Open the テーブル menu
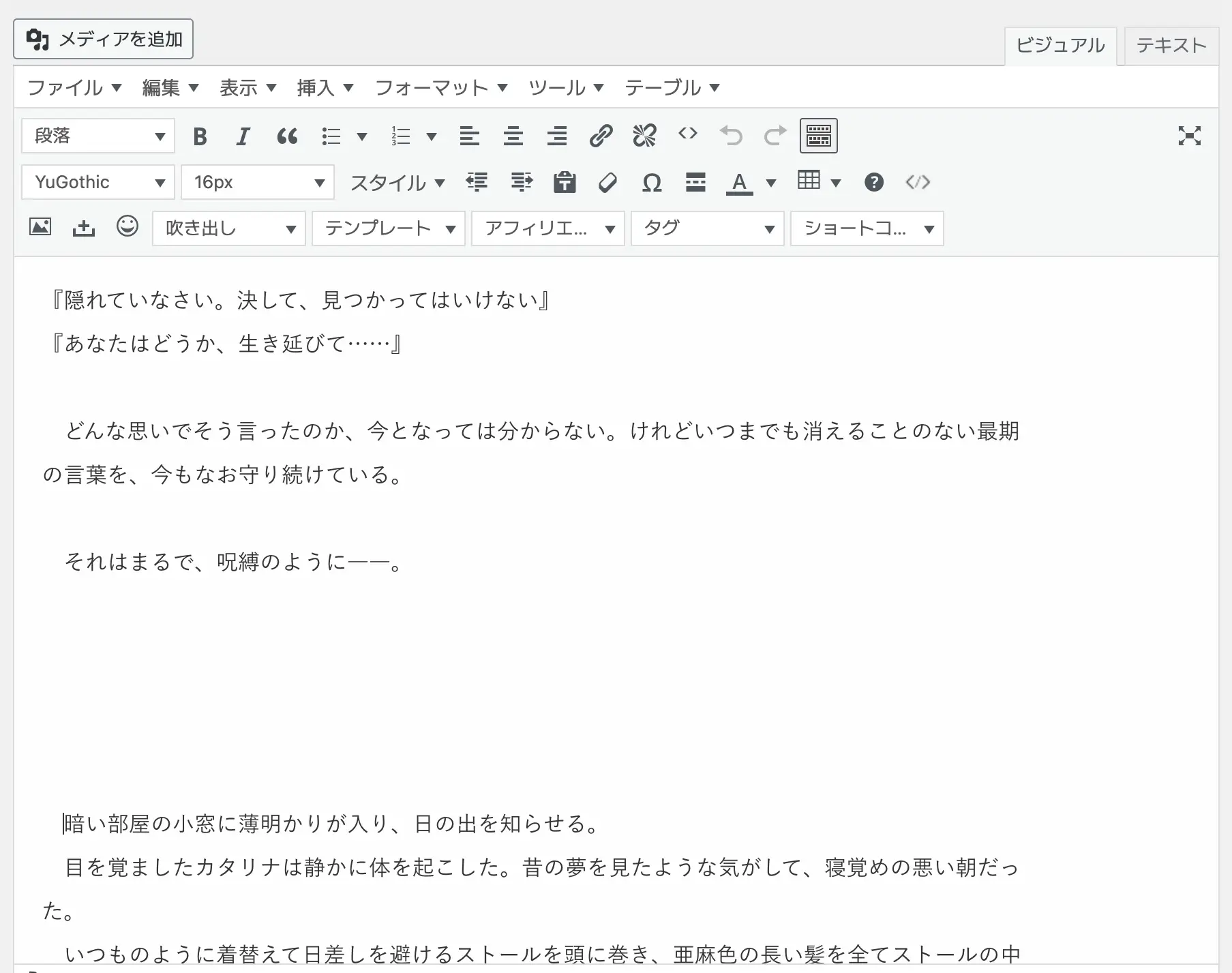Viewport: 1232px width, 973px height. [x=672, y=87]
